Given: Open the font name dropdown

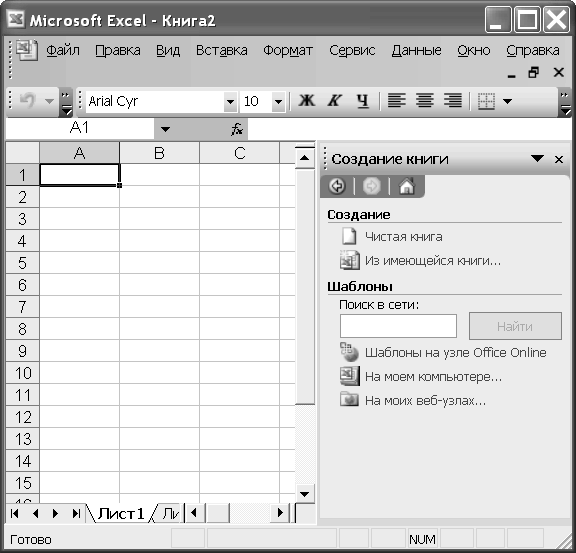Looking at the screenshot, I should coord(230,101).
